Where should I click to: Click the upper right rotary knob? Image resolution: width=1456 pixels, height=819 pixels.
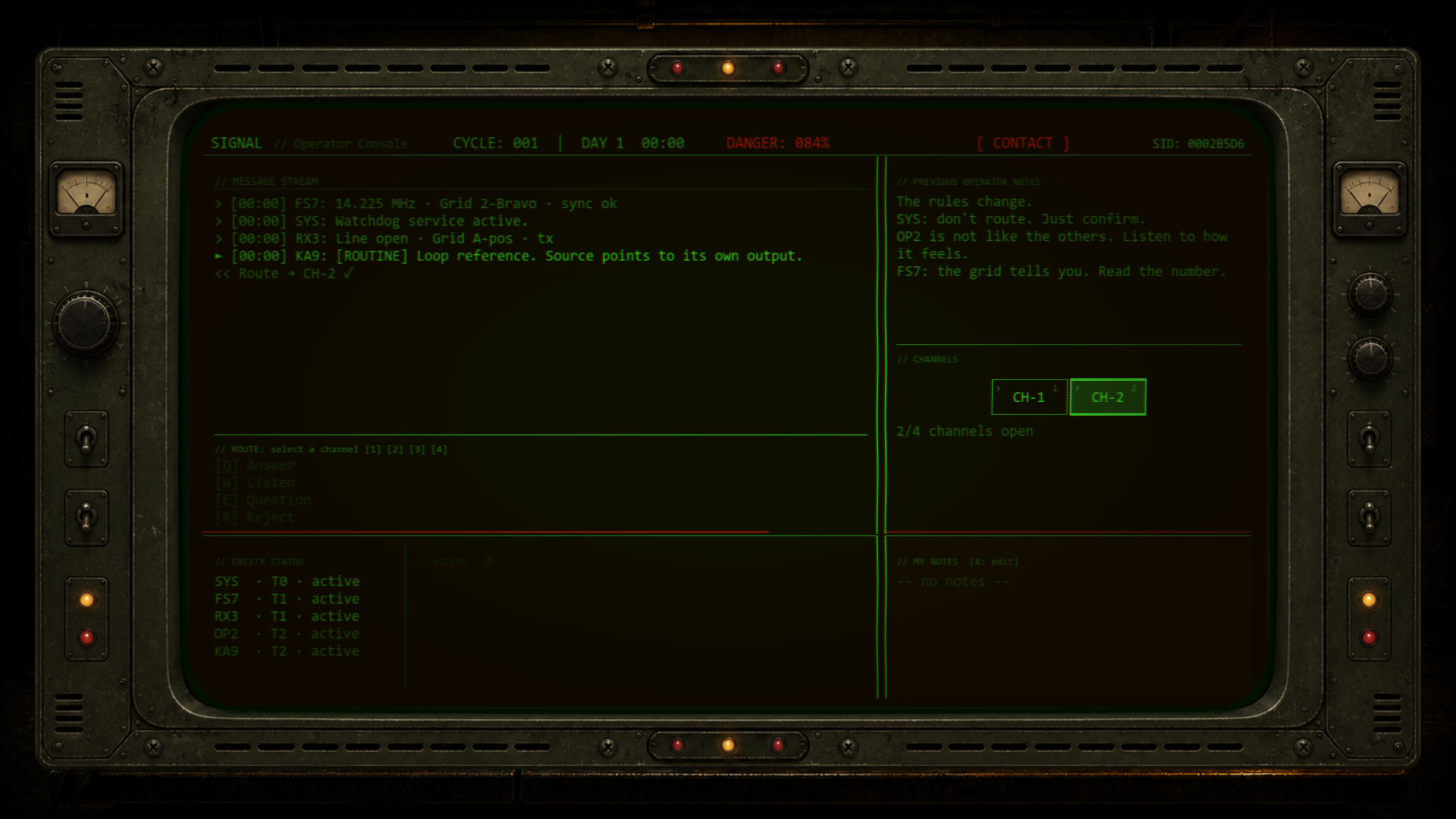coord(1370,293)
